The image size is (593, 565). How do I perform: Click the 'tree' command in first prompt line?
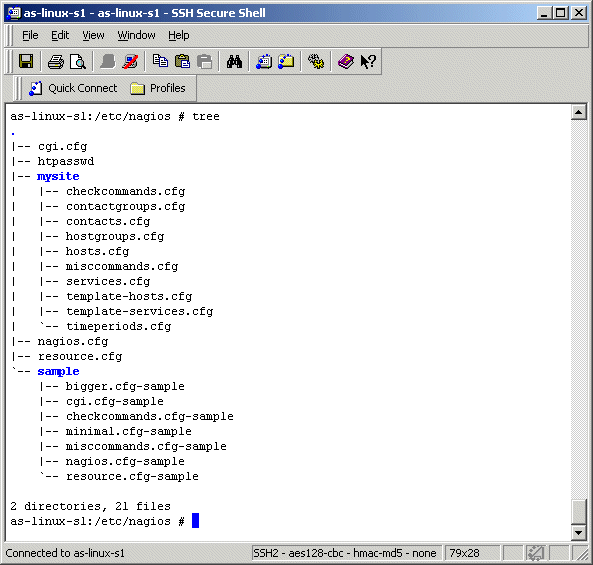click(206, 116)
